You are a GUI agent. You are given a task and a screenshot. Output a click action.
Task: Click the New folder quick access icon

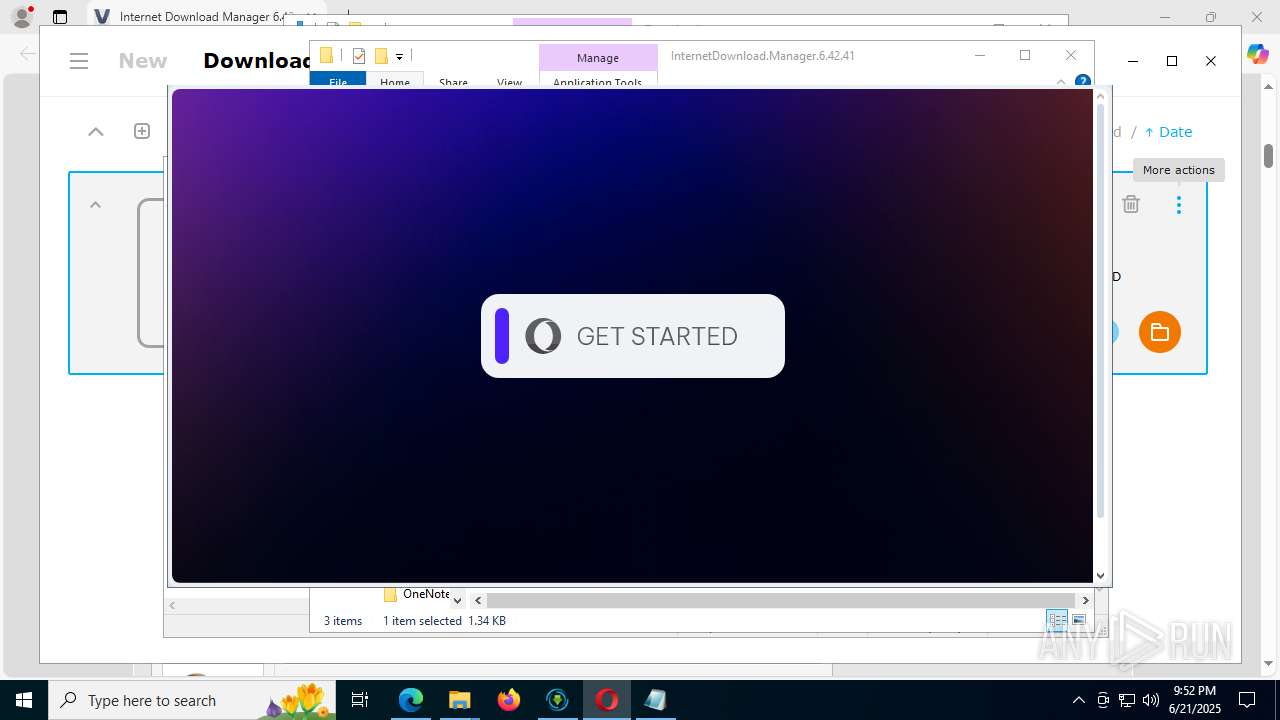click(381, 56)
